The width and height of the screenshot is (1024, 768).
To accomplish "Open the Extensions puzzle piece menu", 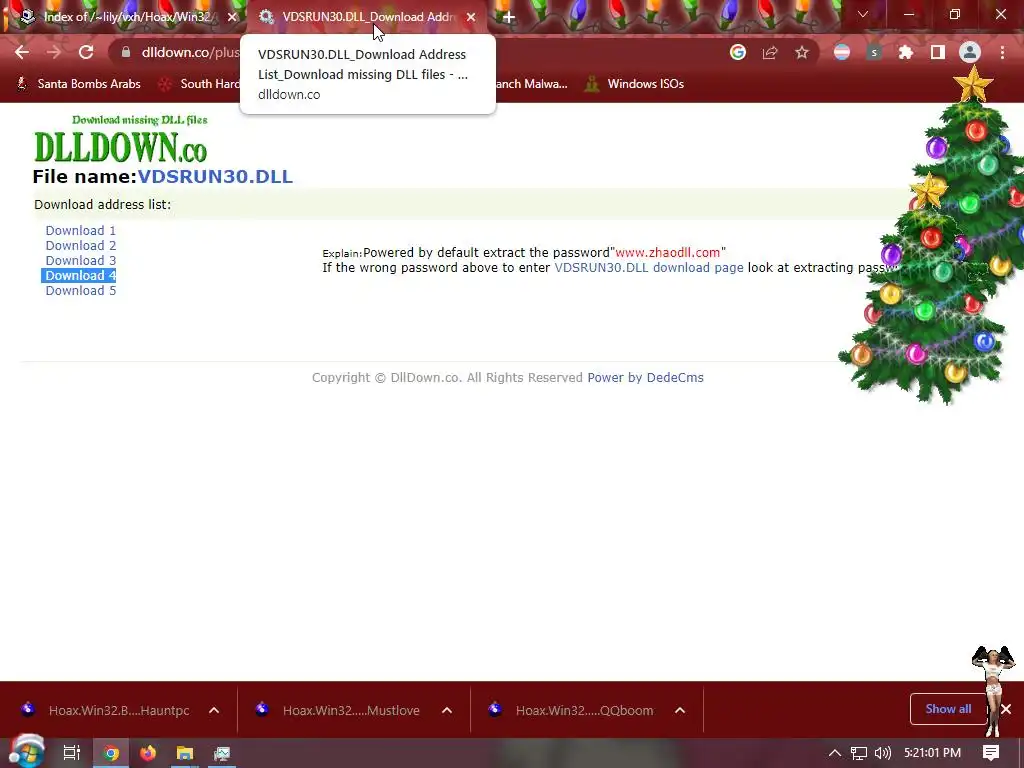I will pos(906,52).
